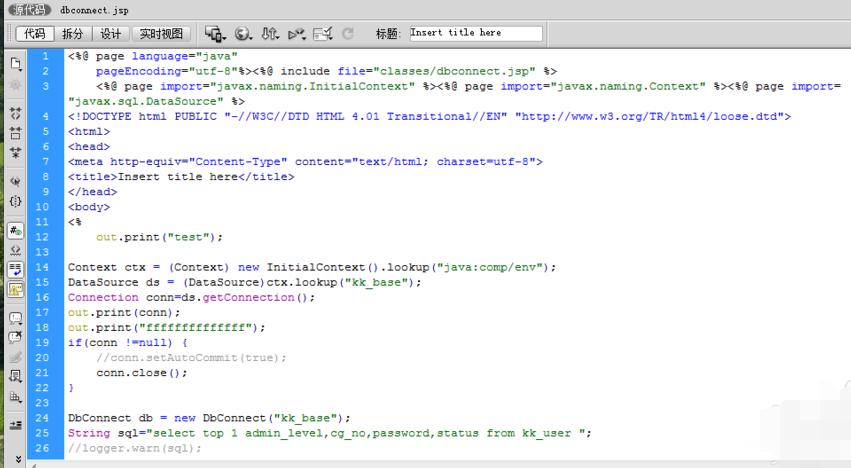
Task: Click the 标题 title input field
Action: 475,33
